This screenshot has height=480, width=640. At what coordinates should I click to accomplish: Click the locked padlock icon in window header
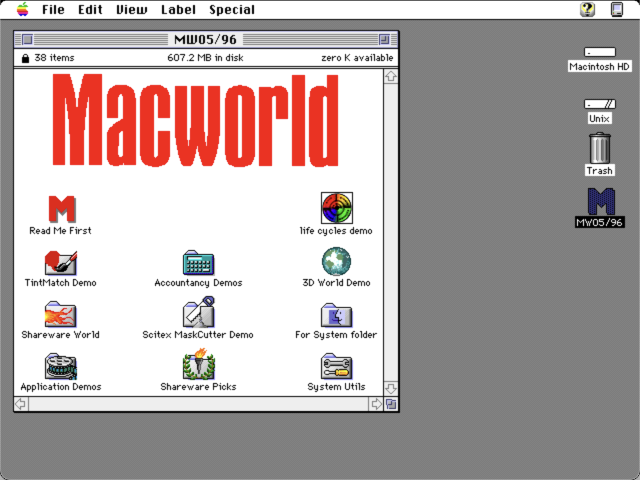(25, 58)
